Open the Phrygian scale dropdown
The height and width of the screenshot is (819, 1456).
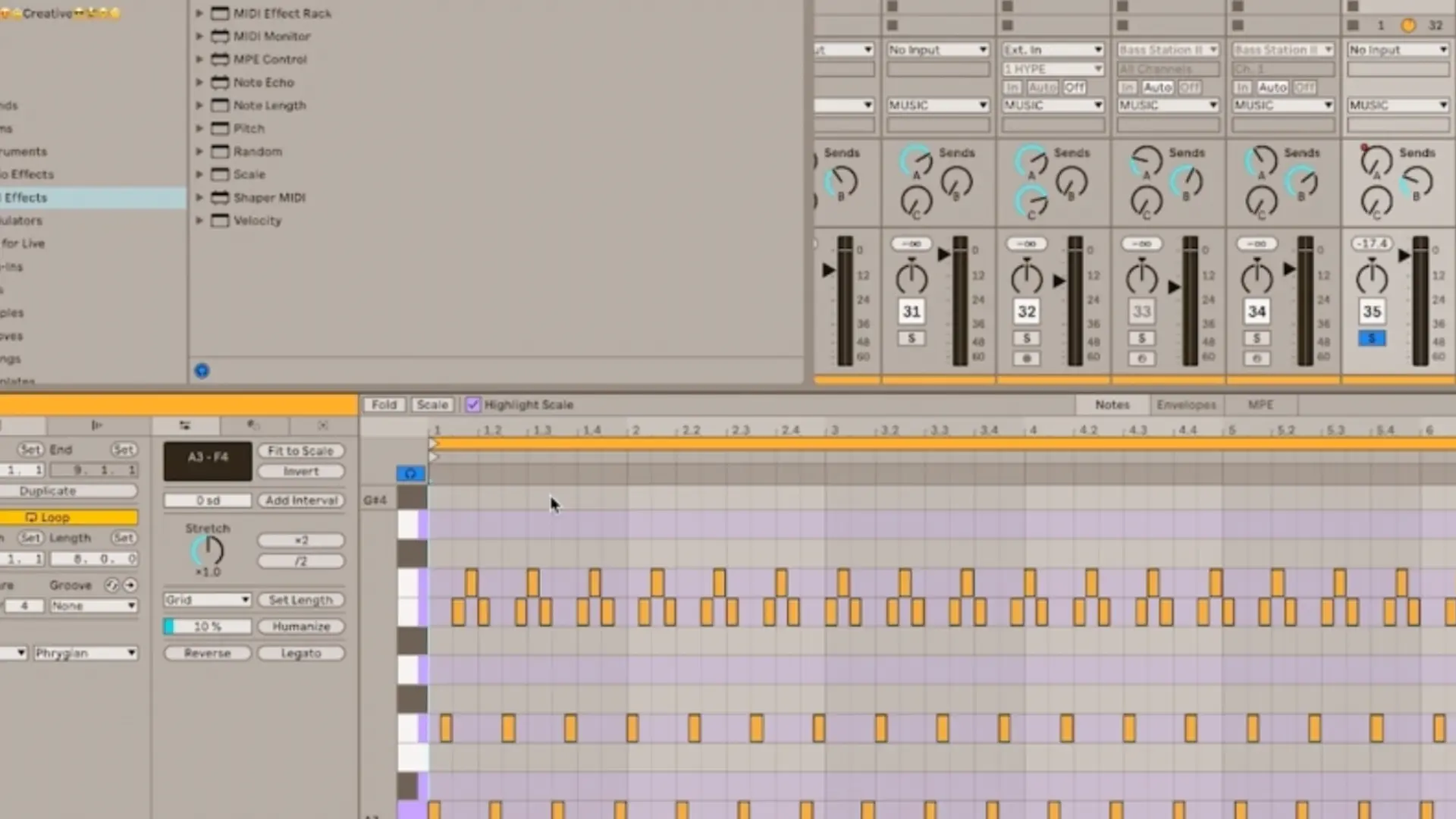pos(86,653)
